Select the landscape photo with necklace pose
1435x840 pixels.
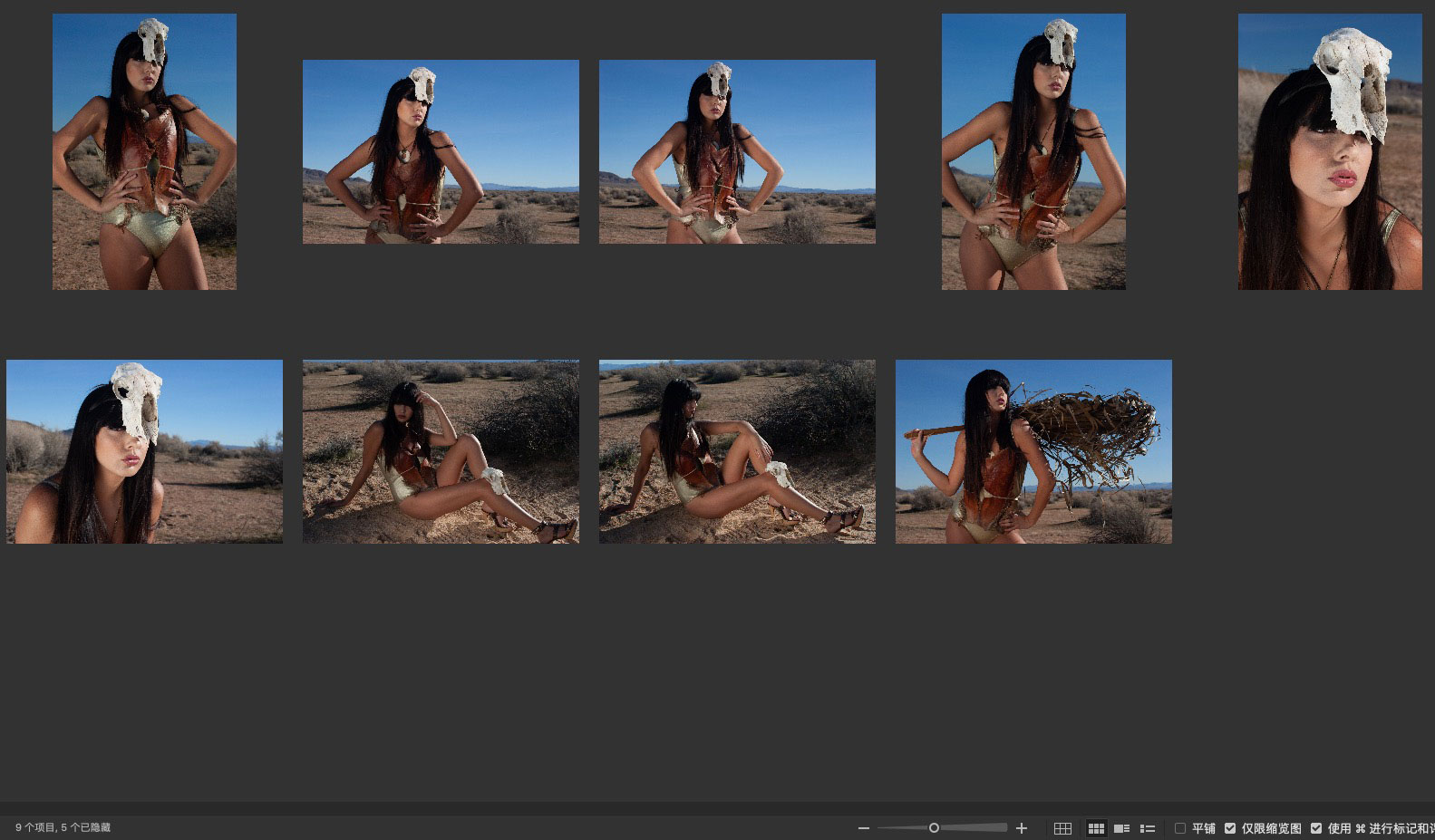click(x=441, y=151)
